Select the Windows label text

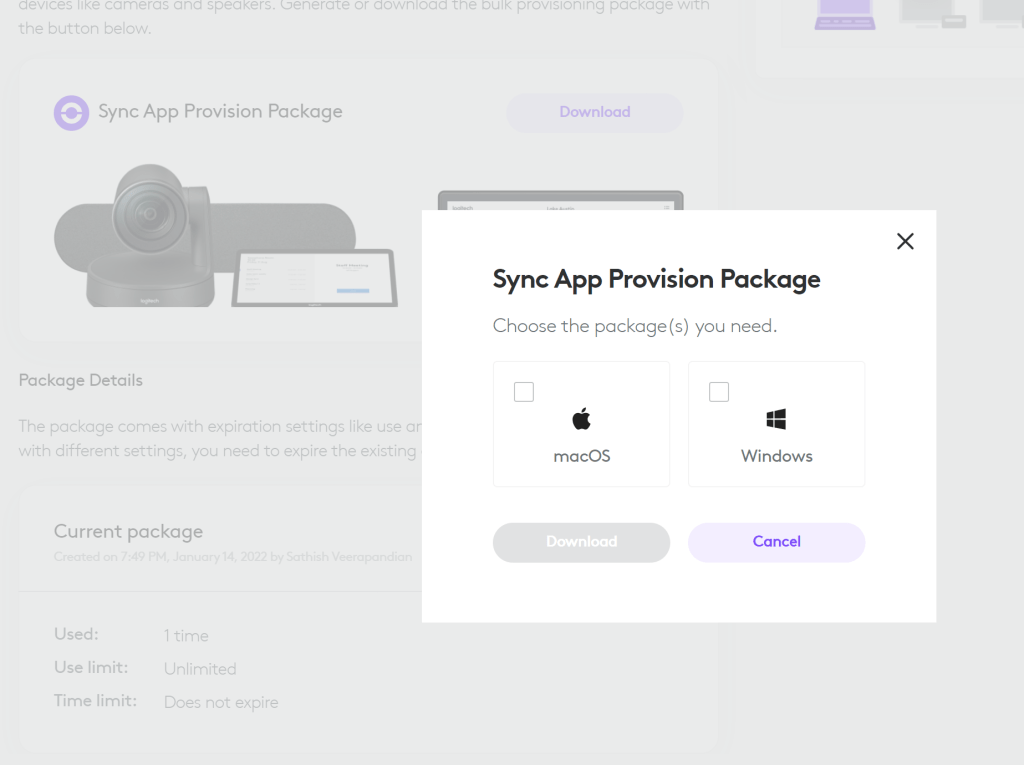pos(776,456)
